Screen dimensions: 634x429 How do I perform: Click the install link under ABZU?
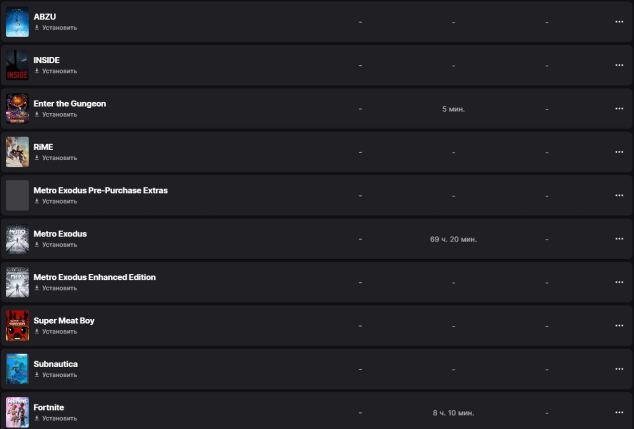coord(58,28)
